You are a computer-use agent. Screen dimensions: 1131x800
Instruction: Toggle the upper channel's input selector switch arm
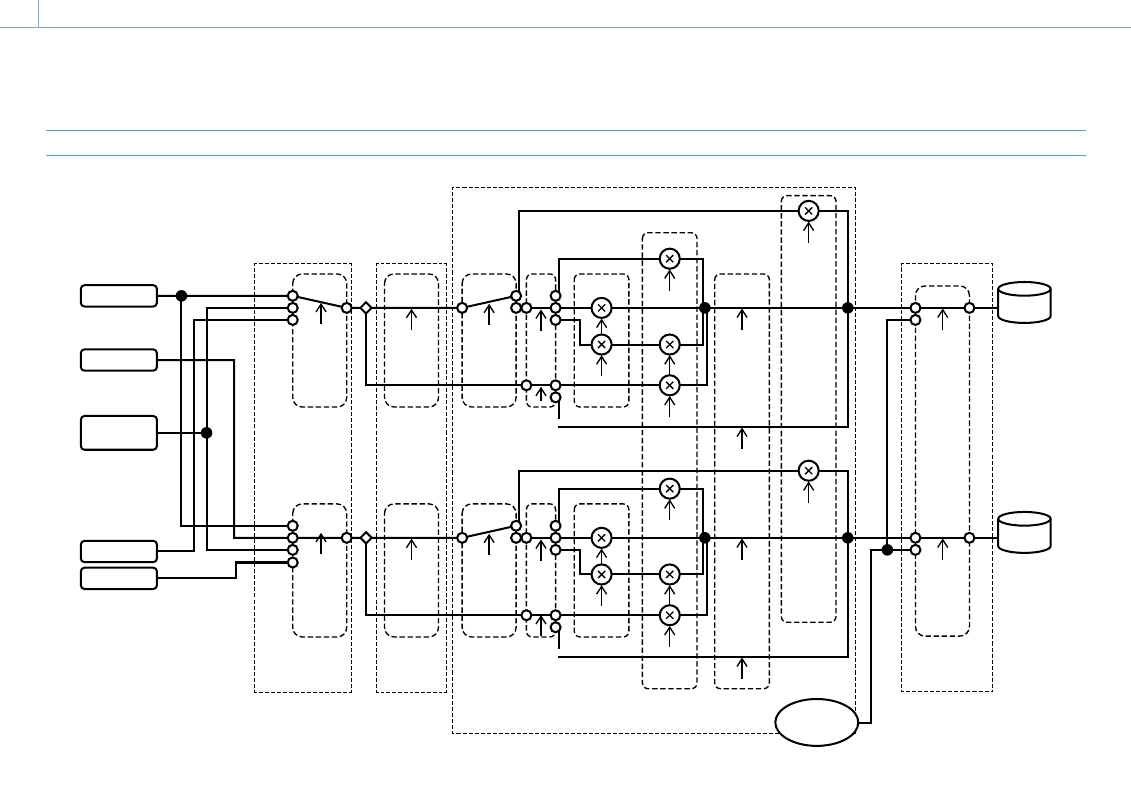pyautogui.click(x=320, y=302)
